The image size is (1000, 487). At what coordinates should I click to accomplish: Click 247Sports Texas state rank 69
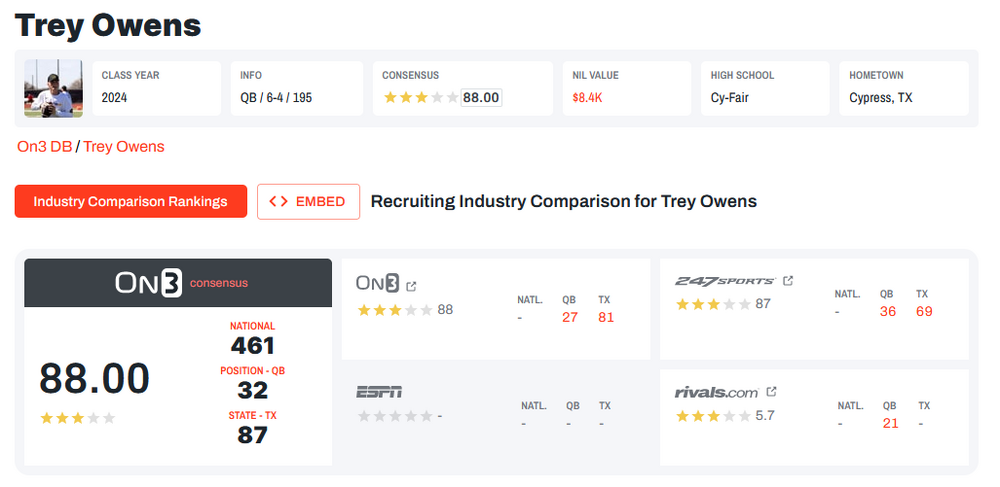click(924, 311)
